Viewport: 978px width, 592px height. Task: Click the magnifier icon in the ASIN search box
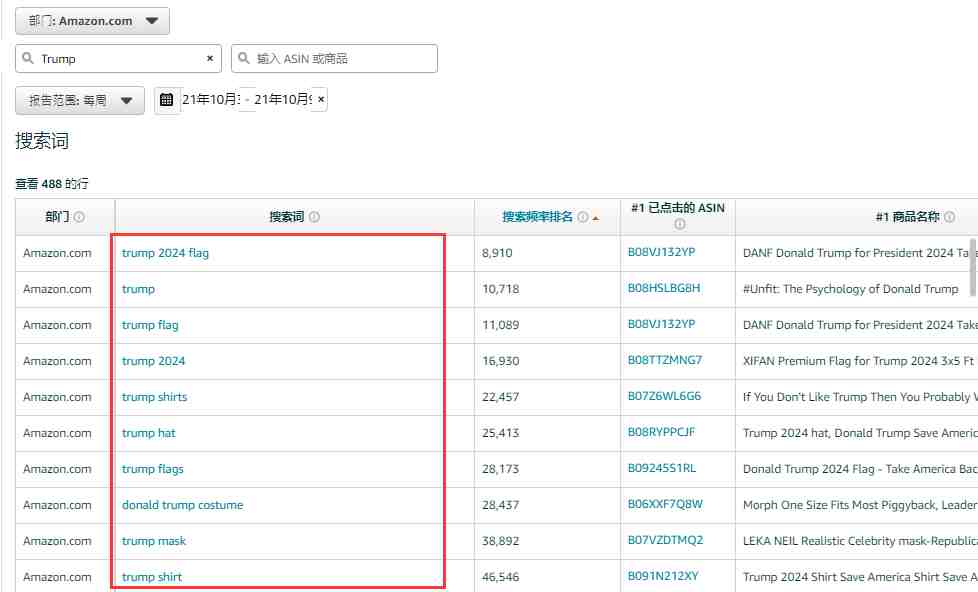click(x=244, y=58)
